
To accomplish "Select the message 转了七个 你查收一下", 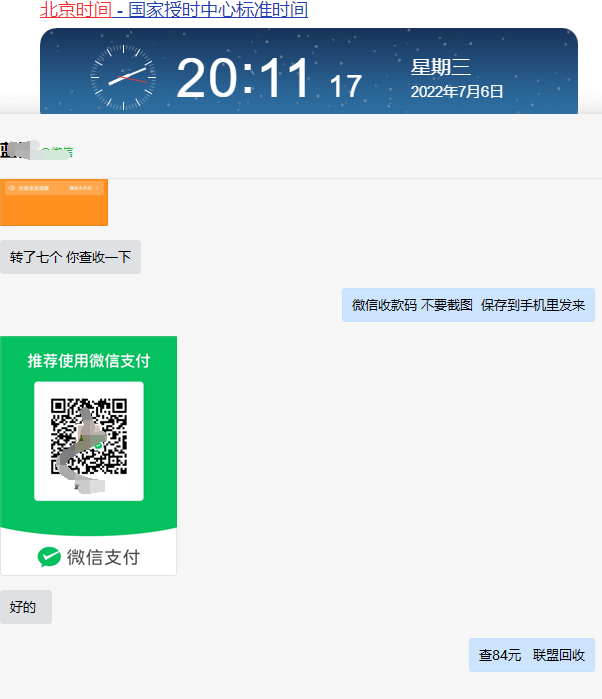I will coord(70,257).
